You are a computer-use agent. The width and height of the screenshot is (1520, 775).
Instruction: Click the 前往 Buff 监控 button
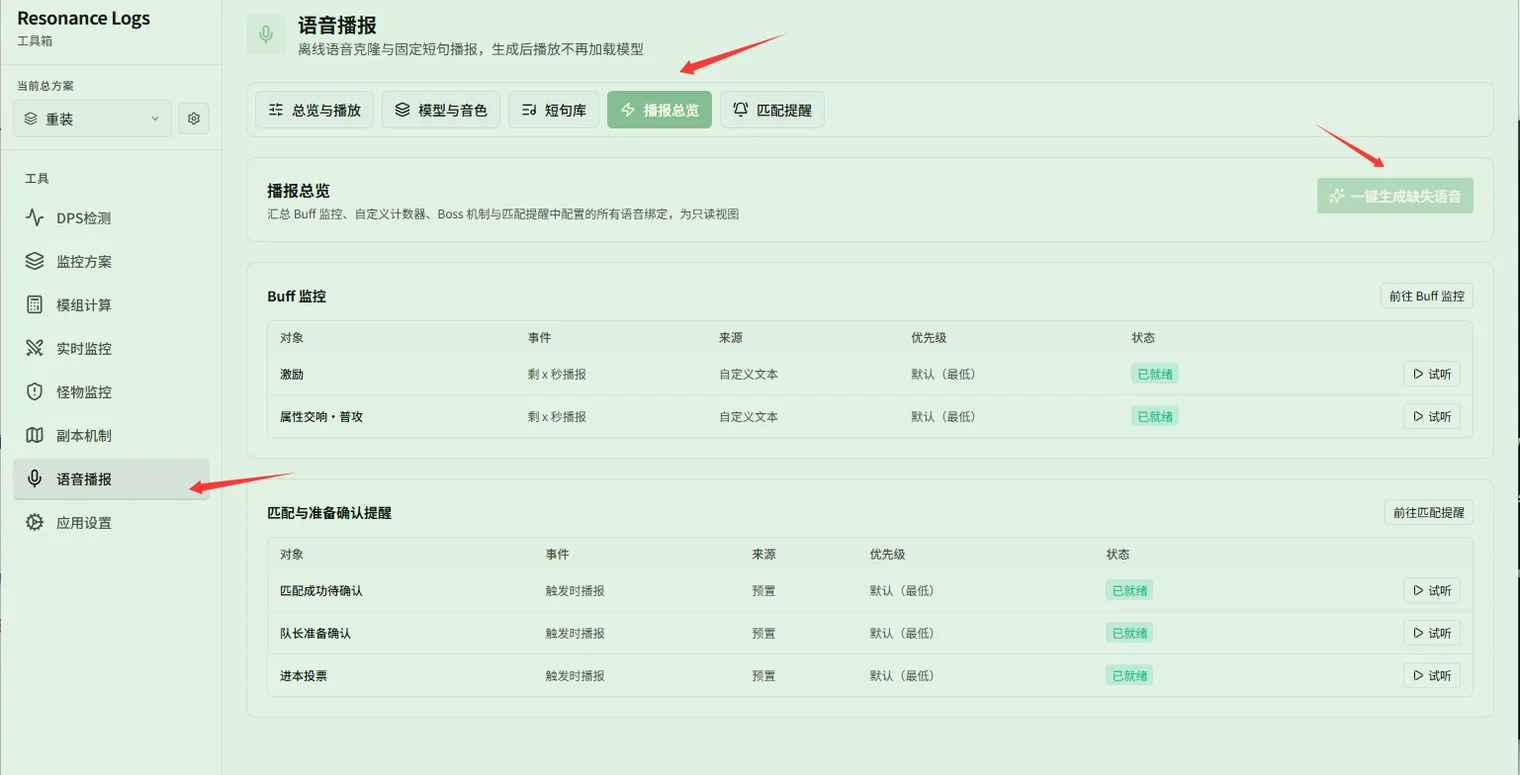click(x=1427, y=296)
